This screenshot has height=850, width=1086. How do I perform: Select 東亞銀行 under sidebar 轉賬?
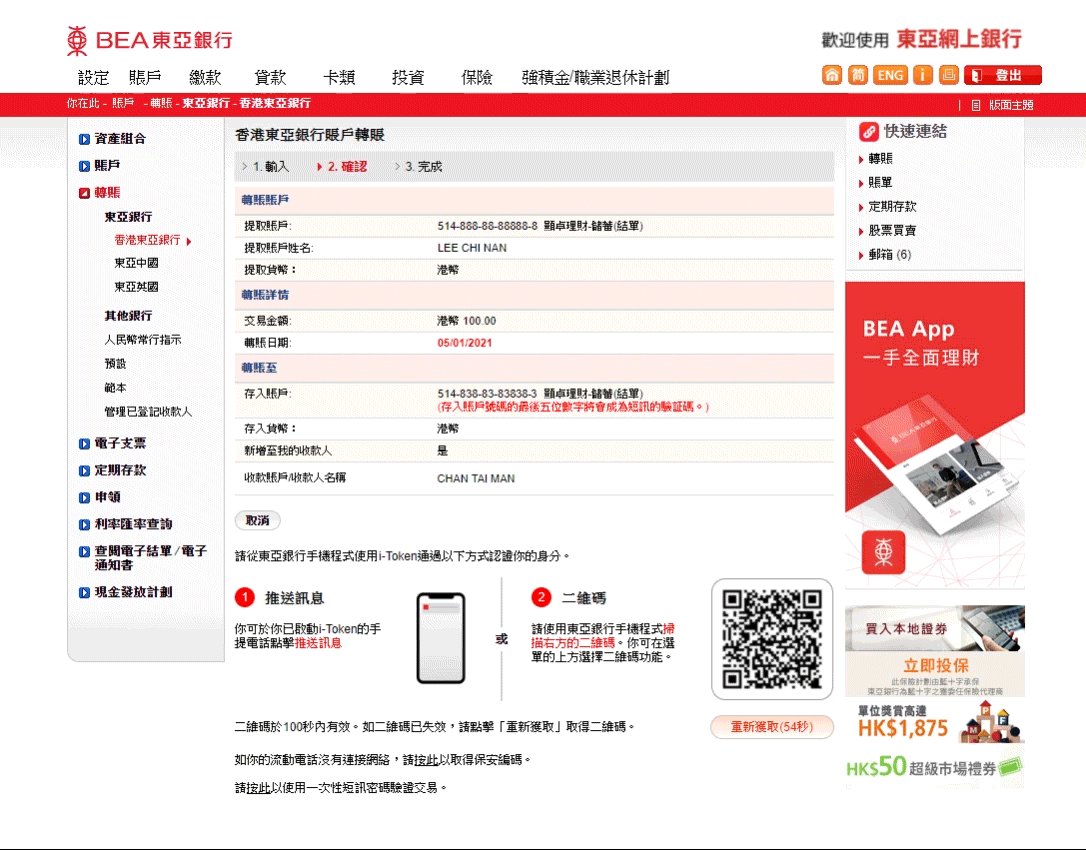128,217
